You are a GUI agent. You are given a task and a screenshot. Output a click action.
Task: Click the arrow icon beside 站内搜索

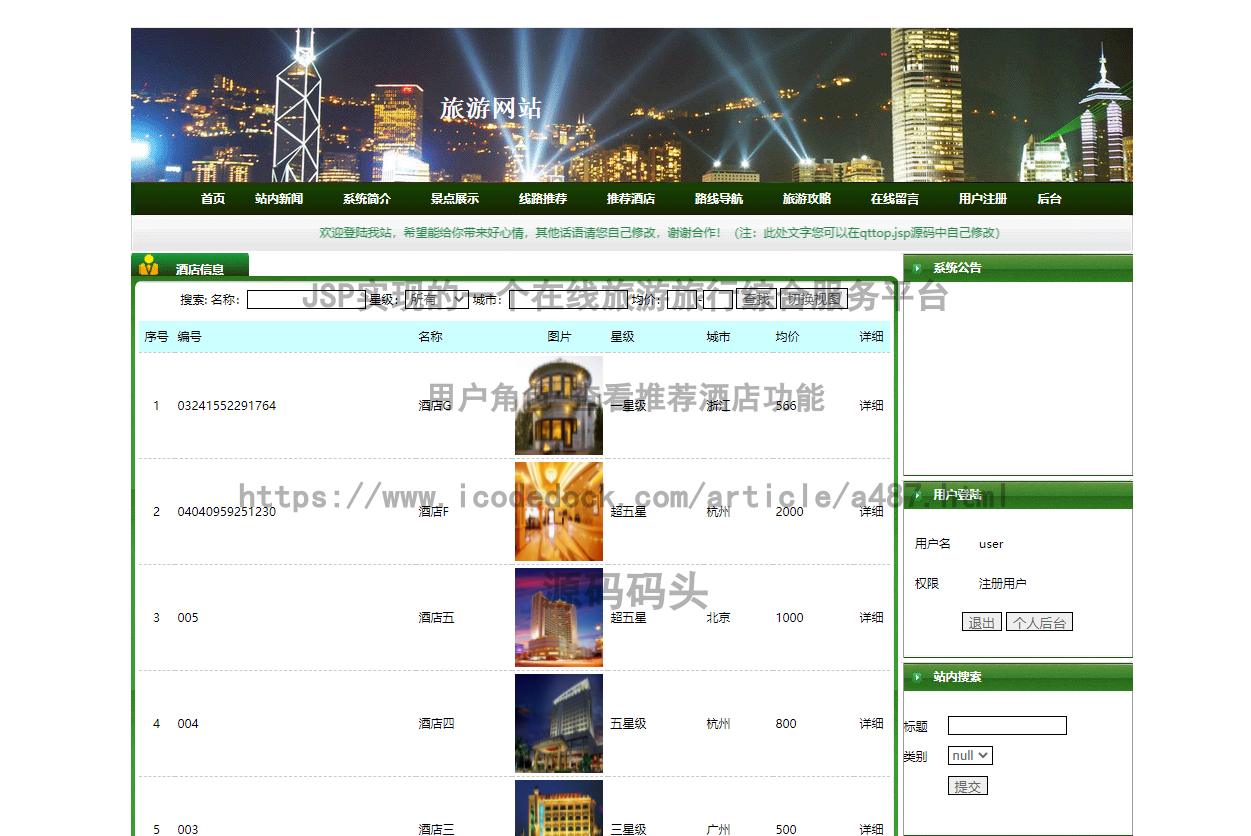pos(917,677)
